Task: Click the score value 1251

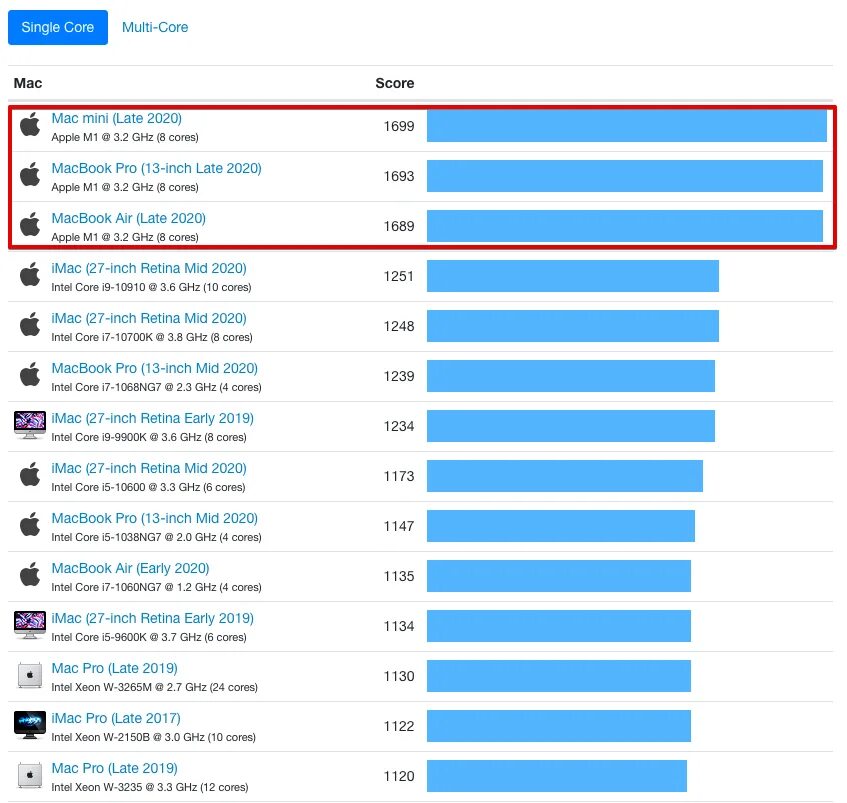Action: click(x=399, y=276)
